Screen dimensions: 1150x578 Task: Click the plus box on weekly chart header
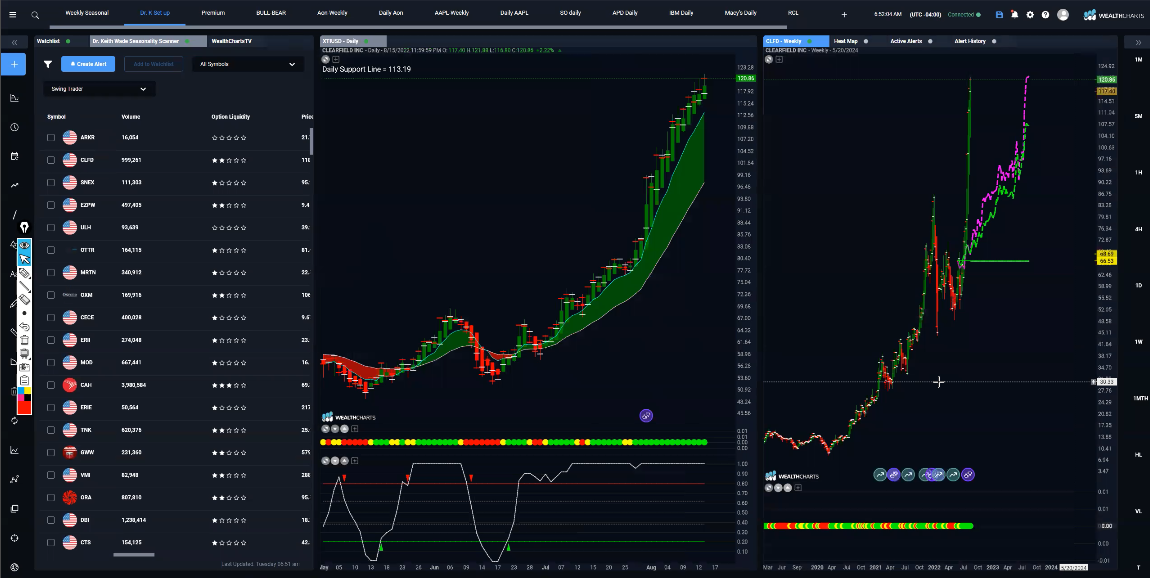(779, 59)
